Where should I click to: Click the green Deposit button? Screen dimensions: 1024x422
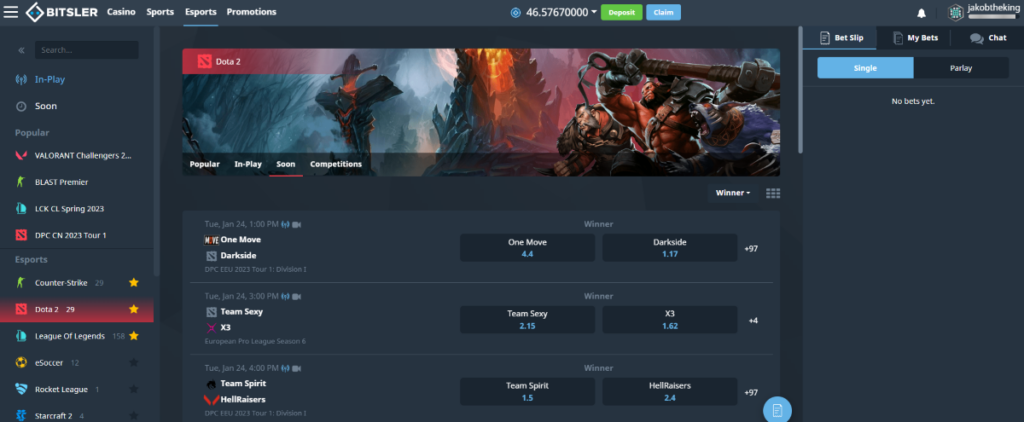click(622, 12)
